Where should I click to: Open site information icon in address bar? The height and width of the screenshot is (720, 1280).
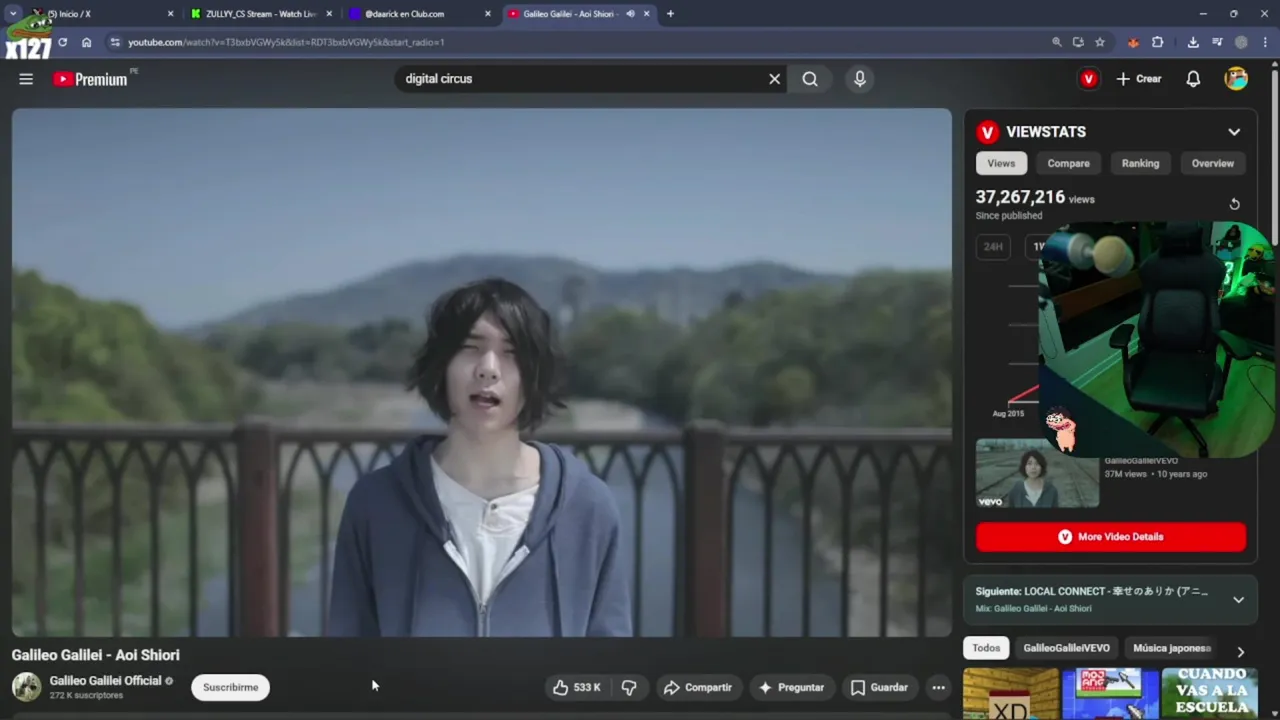click(115, 42)
